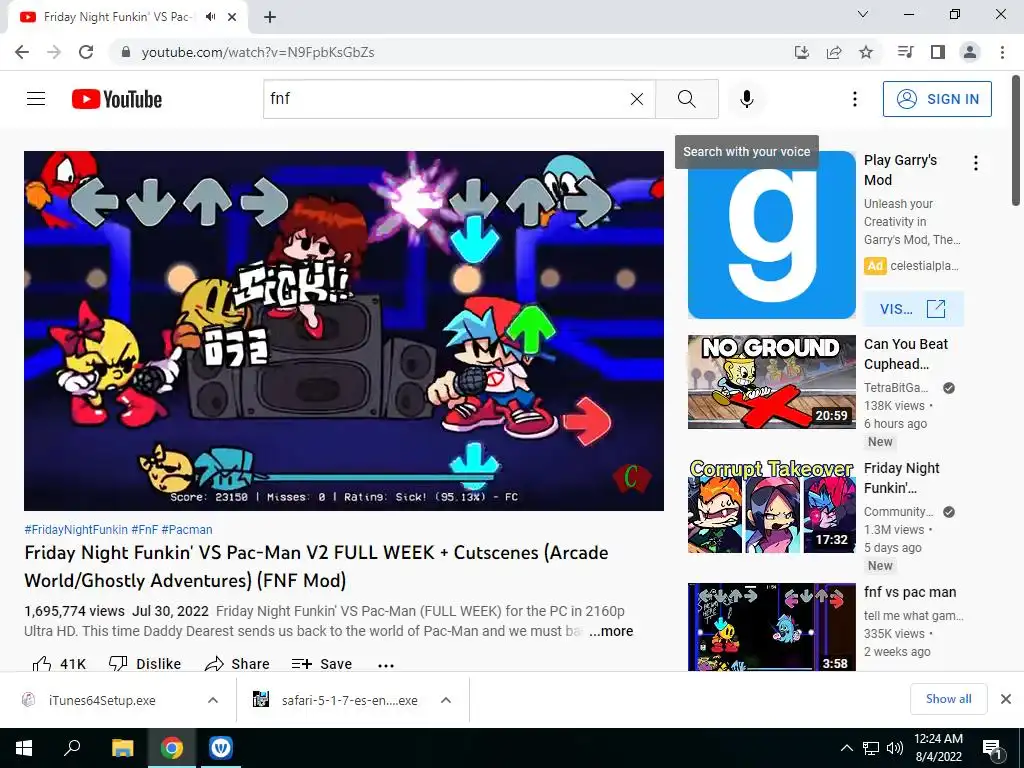This screenshot has height=768, width=1024.
Task: Click the SIGN IN button
Action: pyautogui.click(x=937, y=99)
